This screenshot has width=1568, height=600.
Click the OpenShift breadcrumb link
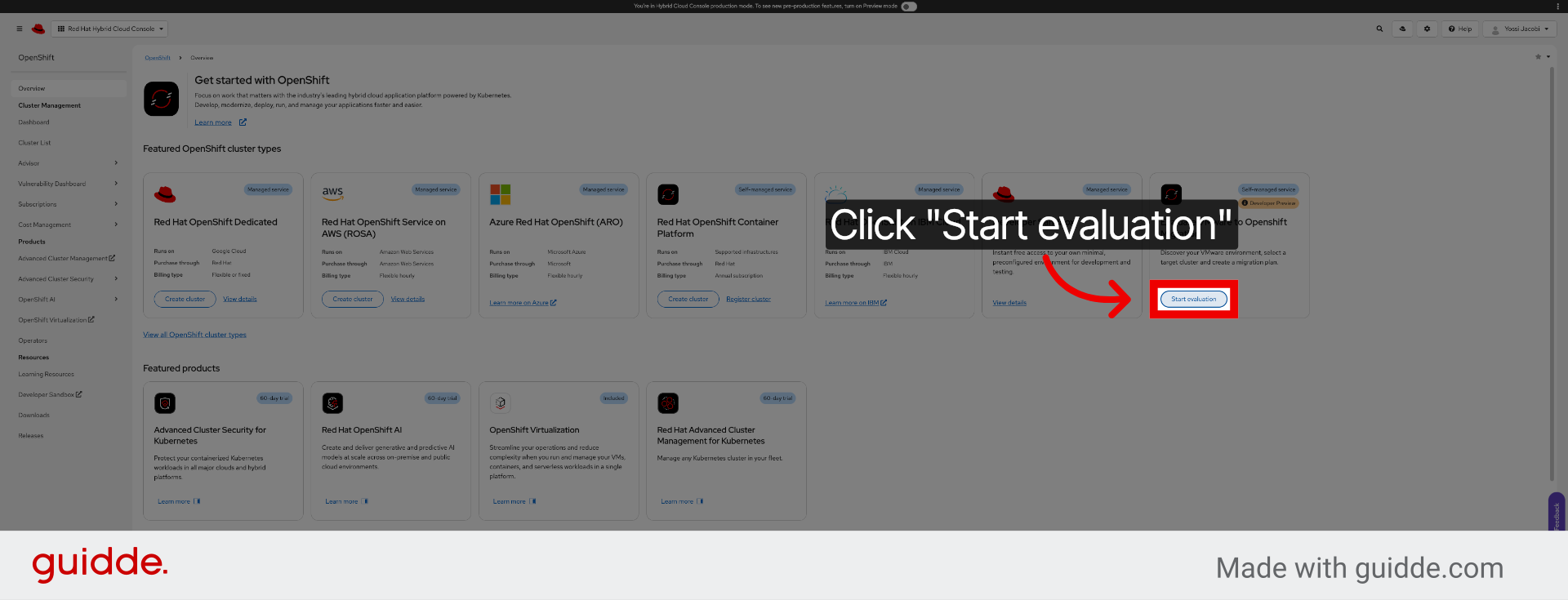tap(158, 58)
